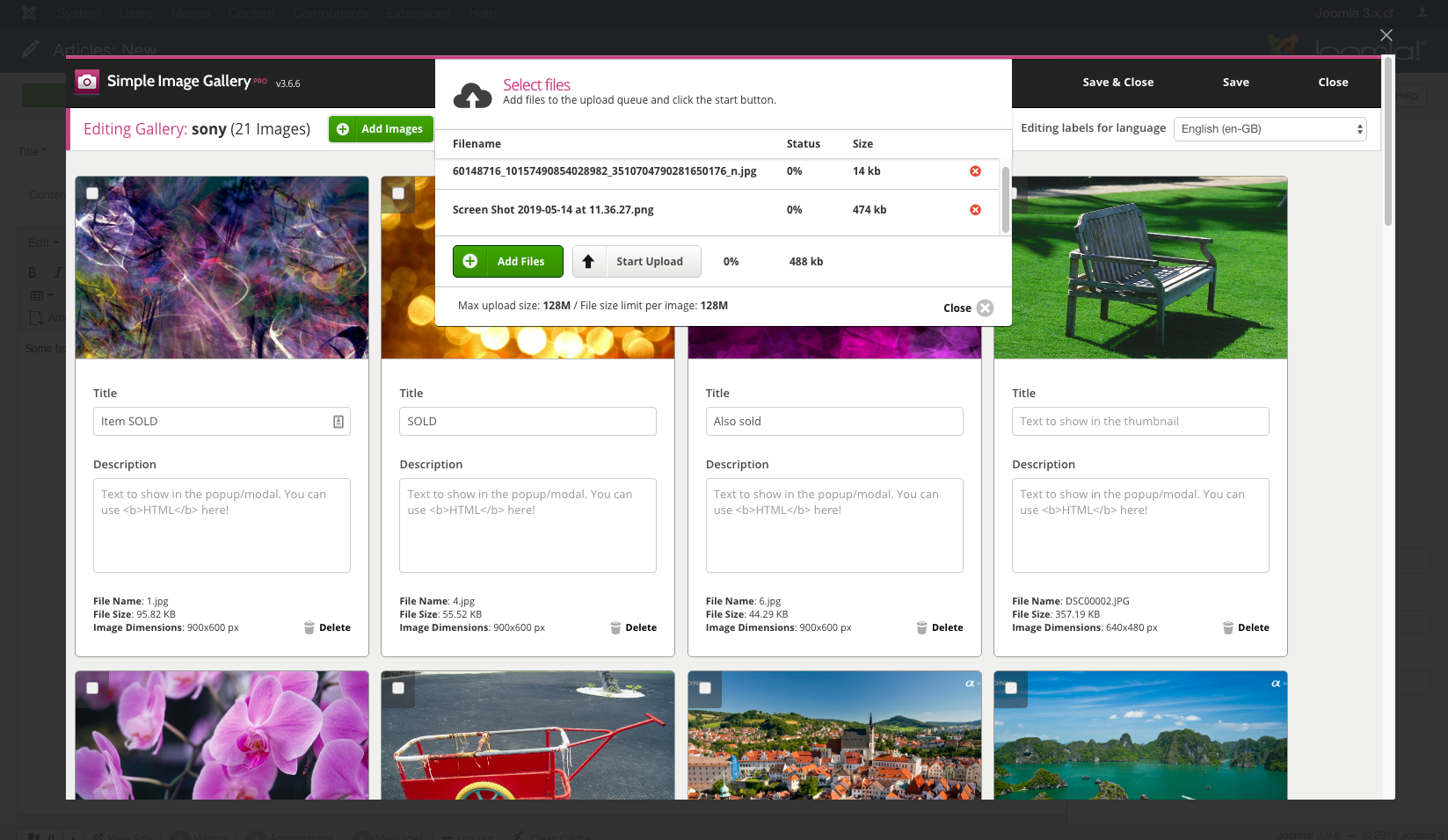
Task: Open the Extensions menu
Action: pos(418,13)
